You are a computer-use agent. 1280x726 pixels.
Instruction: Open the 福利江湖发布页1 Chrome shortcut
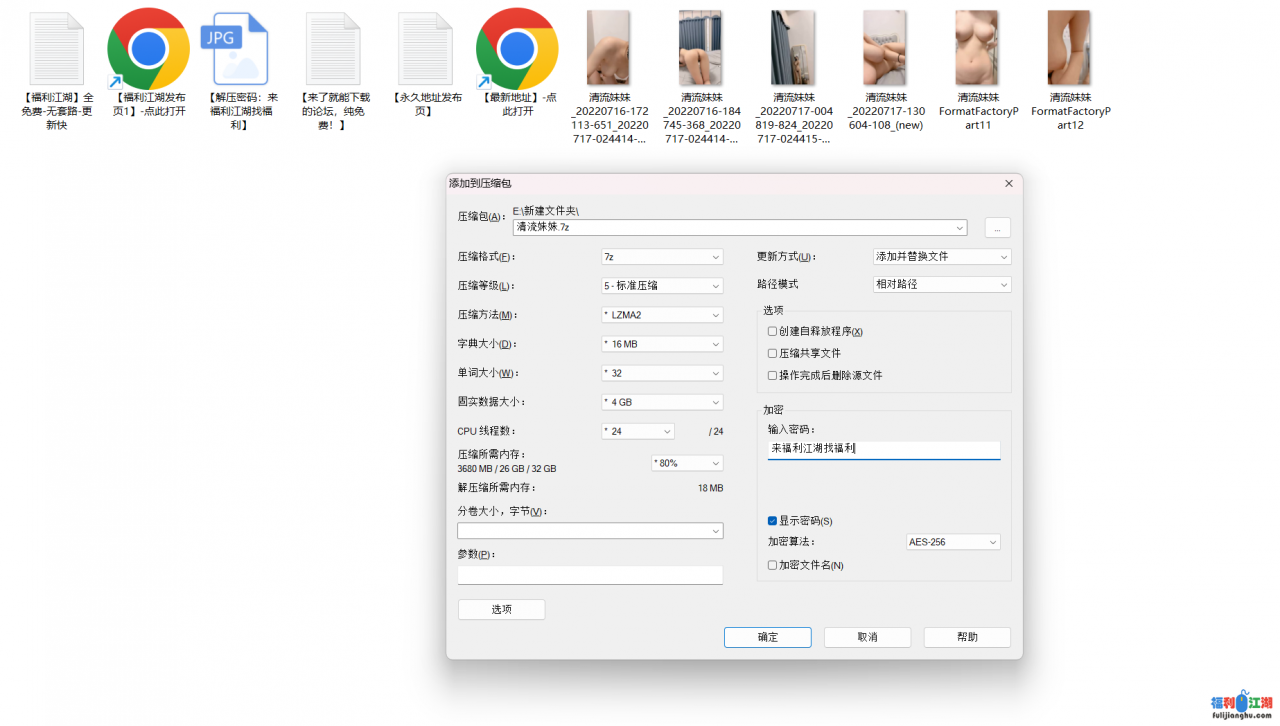point(148,49)
